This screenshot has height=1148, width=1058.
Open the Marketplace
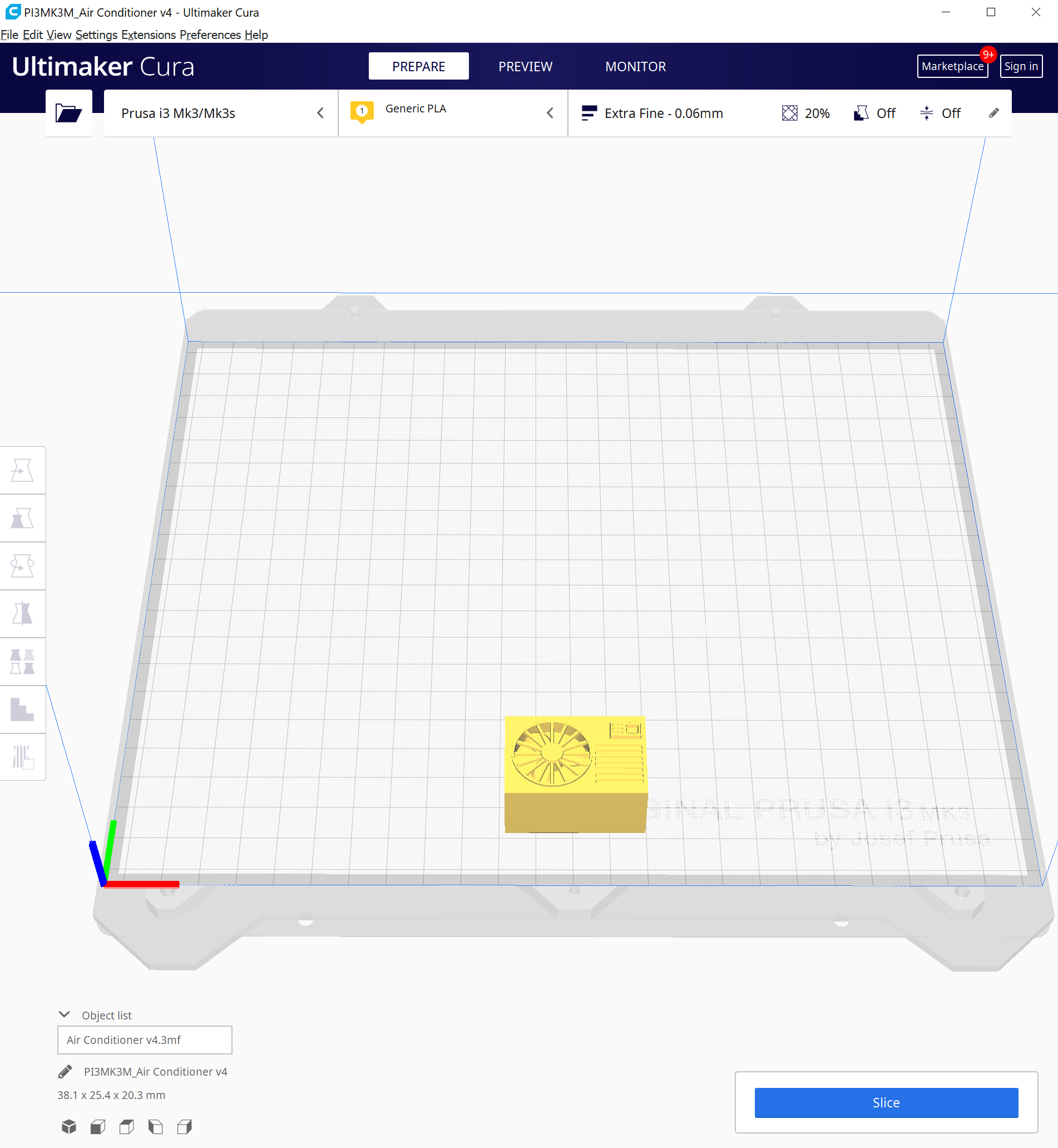[952, 66]
